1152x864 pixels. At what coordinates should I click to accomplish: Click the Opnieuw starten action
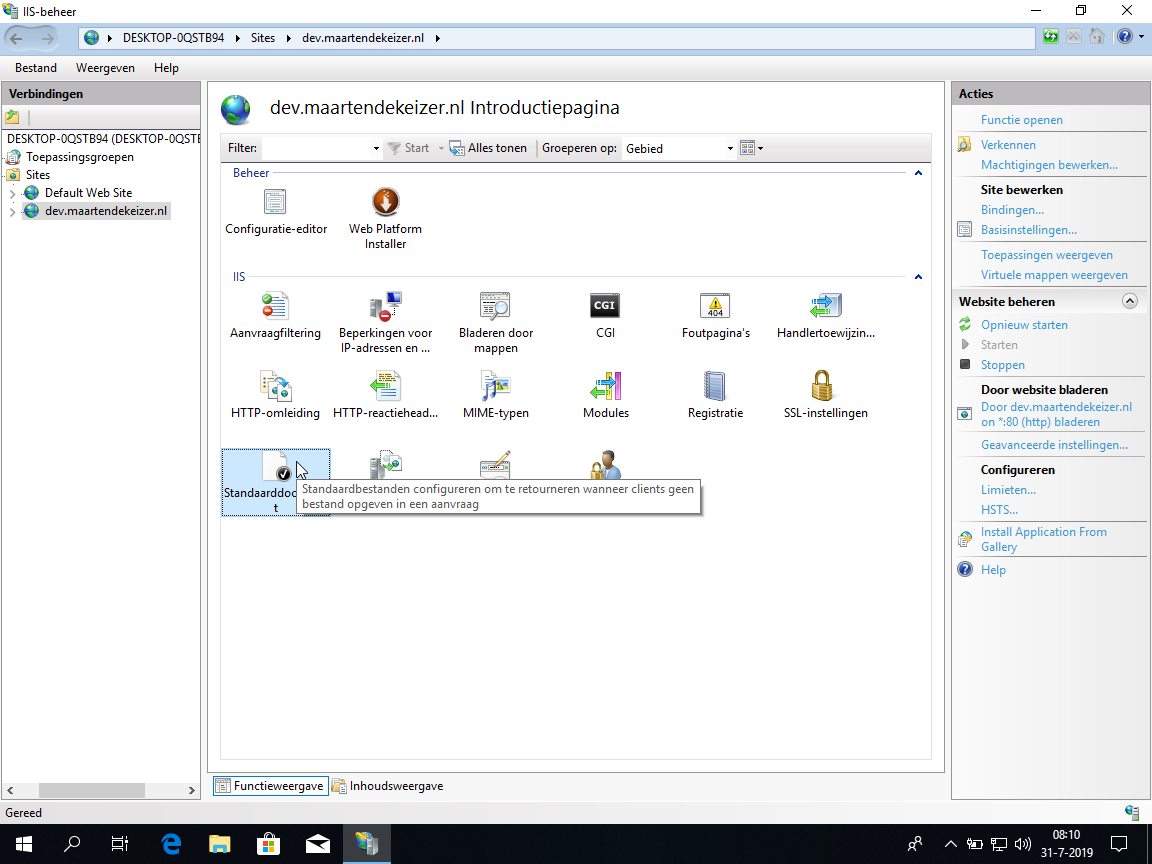pos(1024,325)
